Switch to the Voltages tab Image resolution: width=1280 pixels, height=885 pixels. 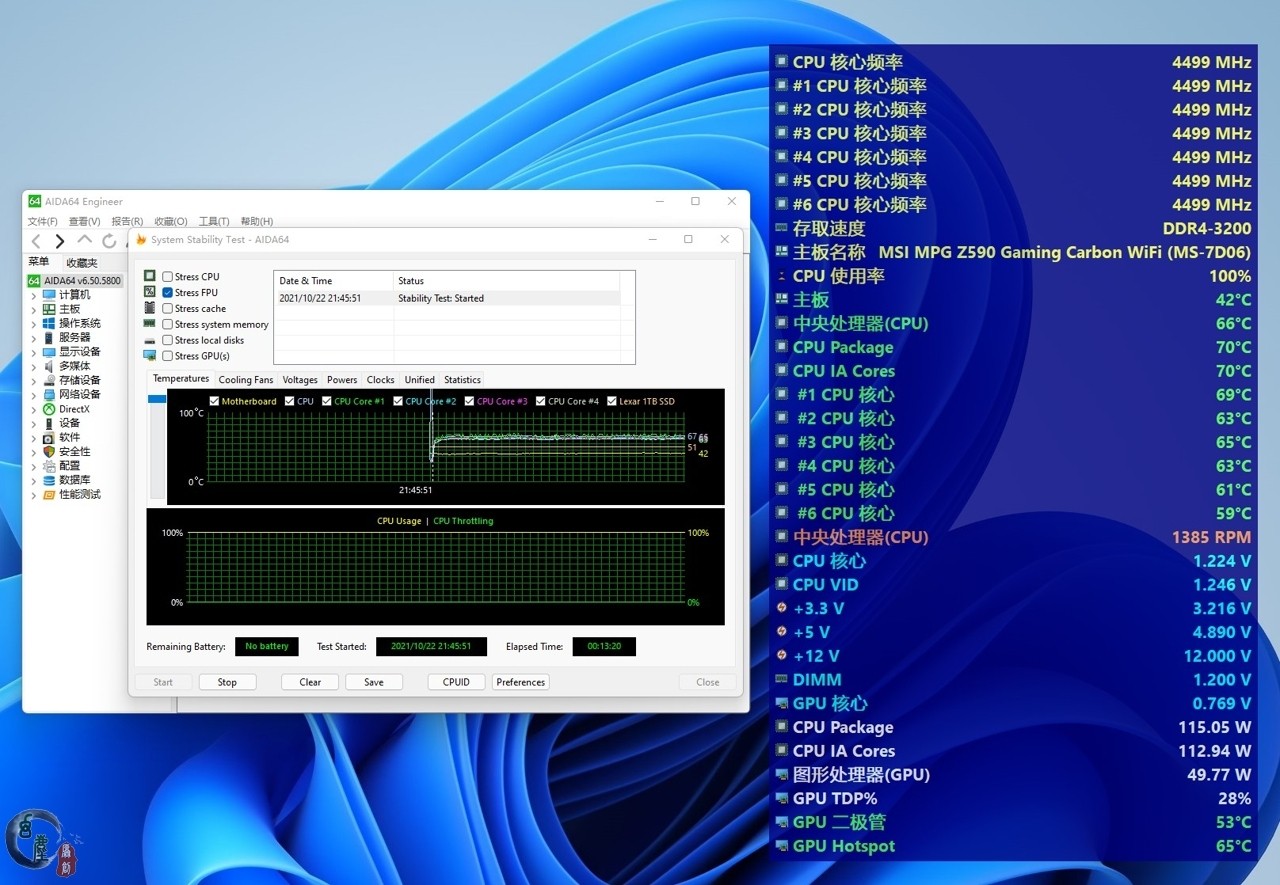[x=300, y=380]
